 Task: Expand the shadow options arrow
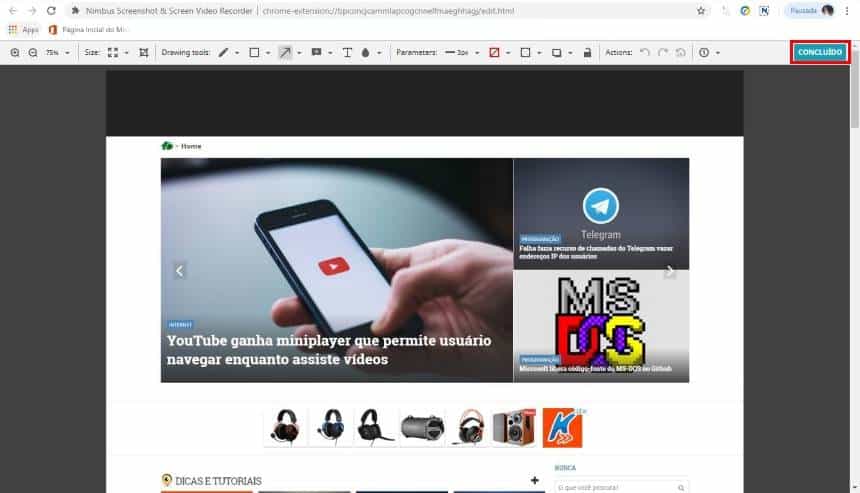[570, 53]
